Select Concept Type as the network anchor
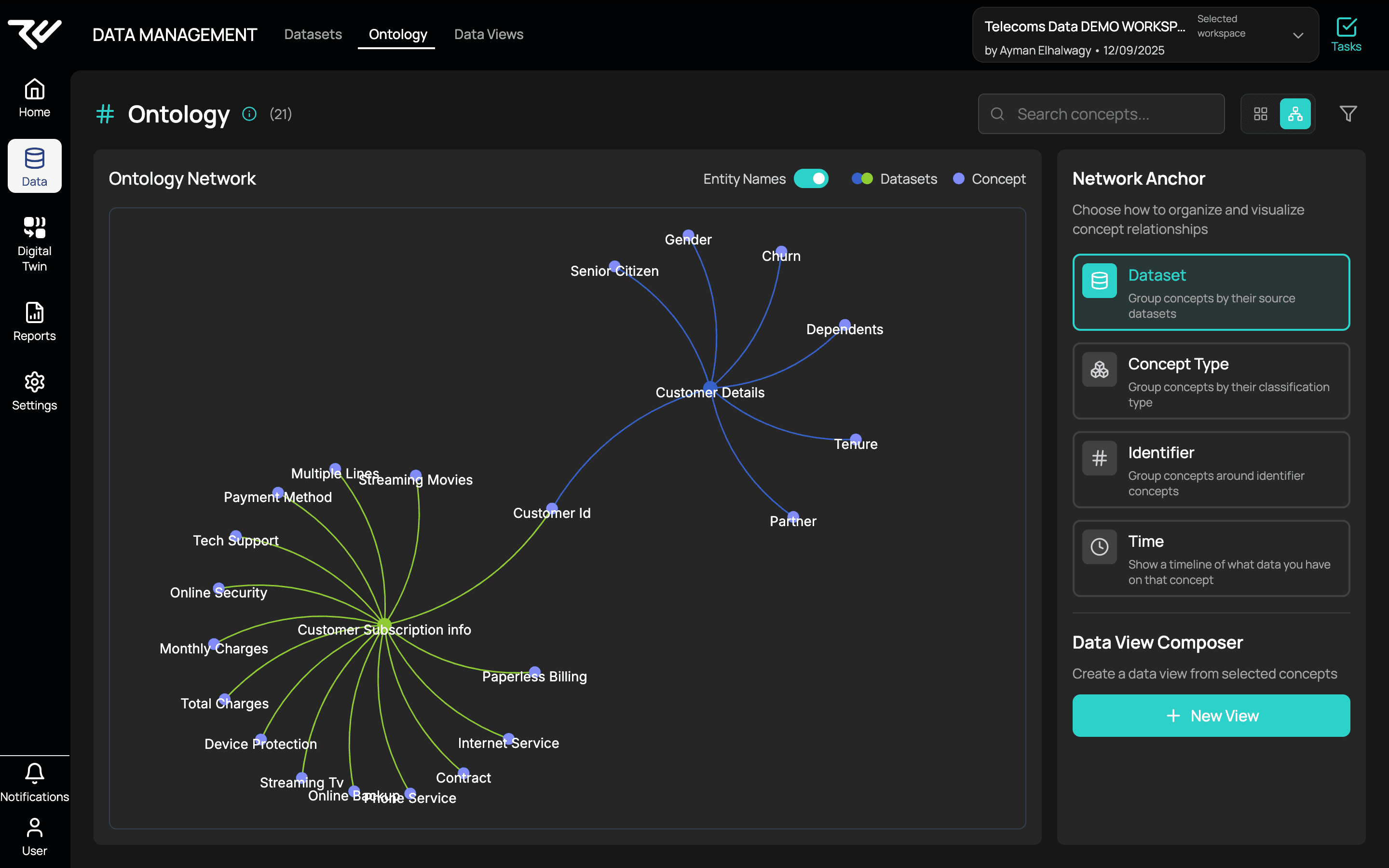This screenshot has height=868, width=1389. [1210, 381]
